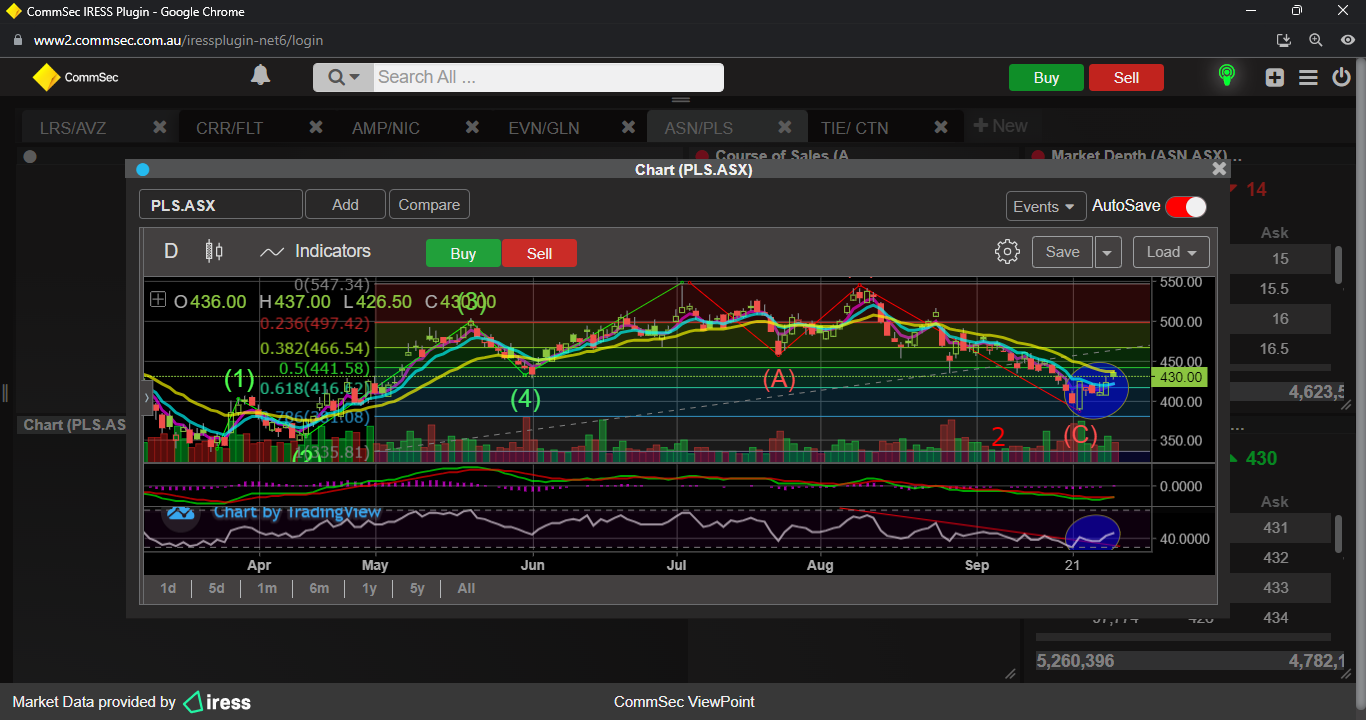
Task: Switch to the LRS/AVZ tab
Action: point(73,128)
